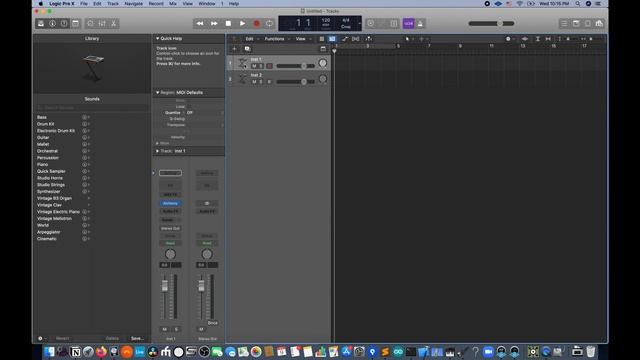Open the media Browsers button
Screen dimensions: 640x360
tap(599, 24)
